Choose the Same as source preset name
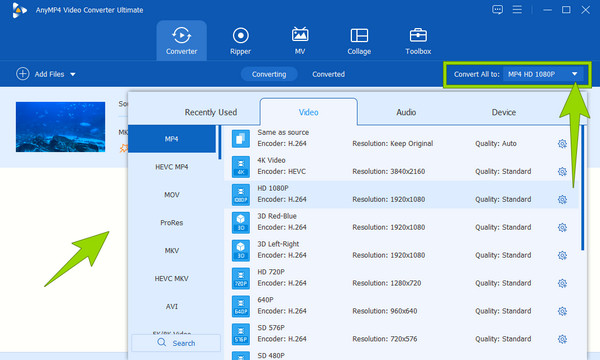 (x=283, y=132)
